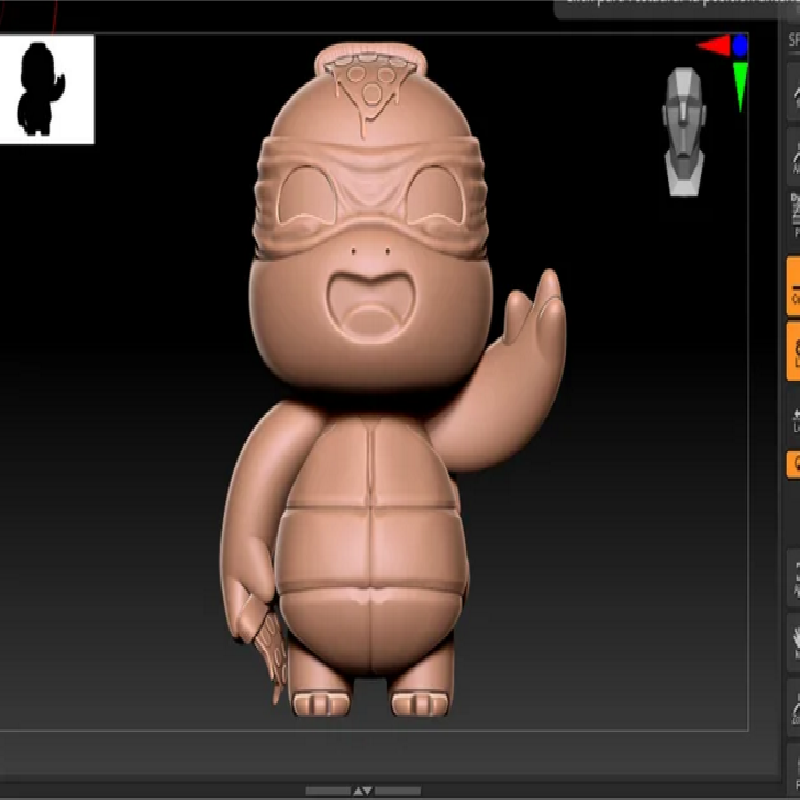Screen dimensions: 800x800
Task: Click the red X-axis cone of the gizmo
Action: point(714,46)
